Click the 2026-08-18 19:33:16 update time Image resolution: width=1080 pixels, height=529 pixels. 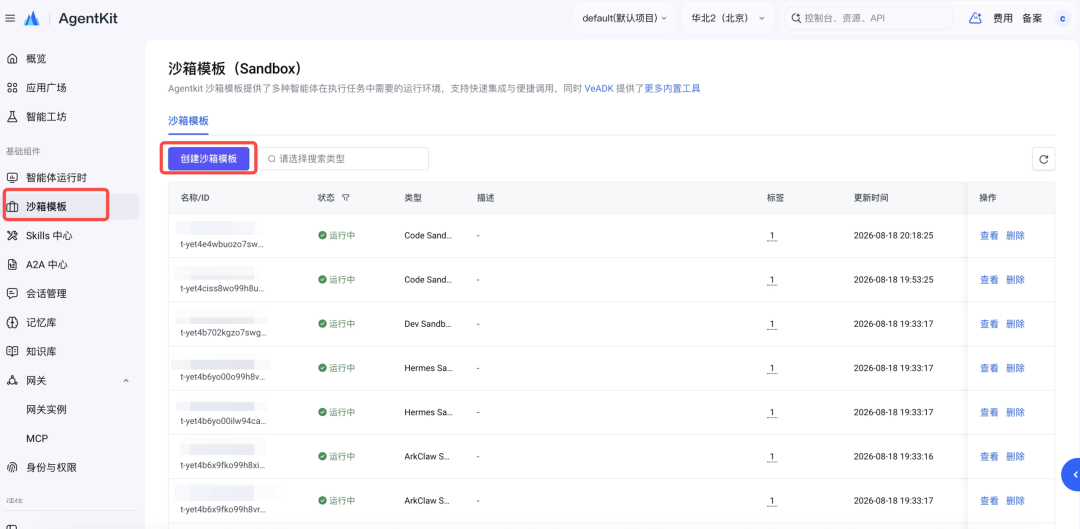pos(893,456)
